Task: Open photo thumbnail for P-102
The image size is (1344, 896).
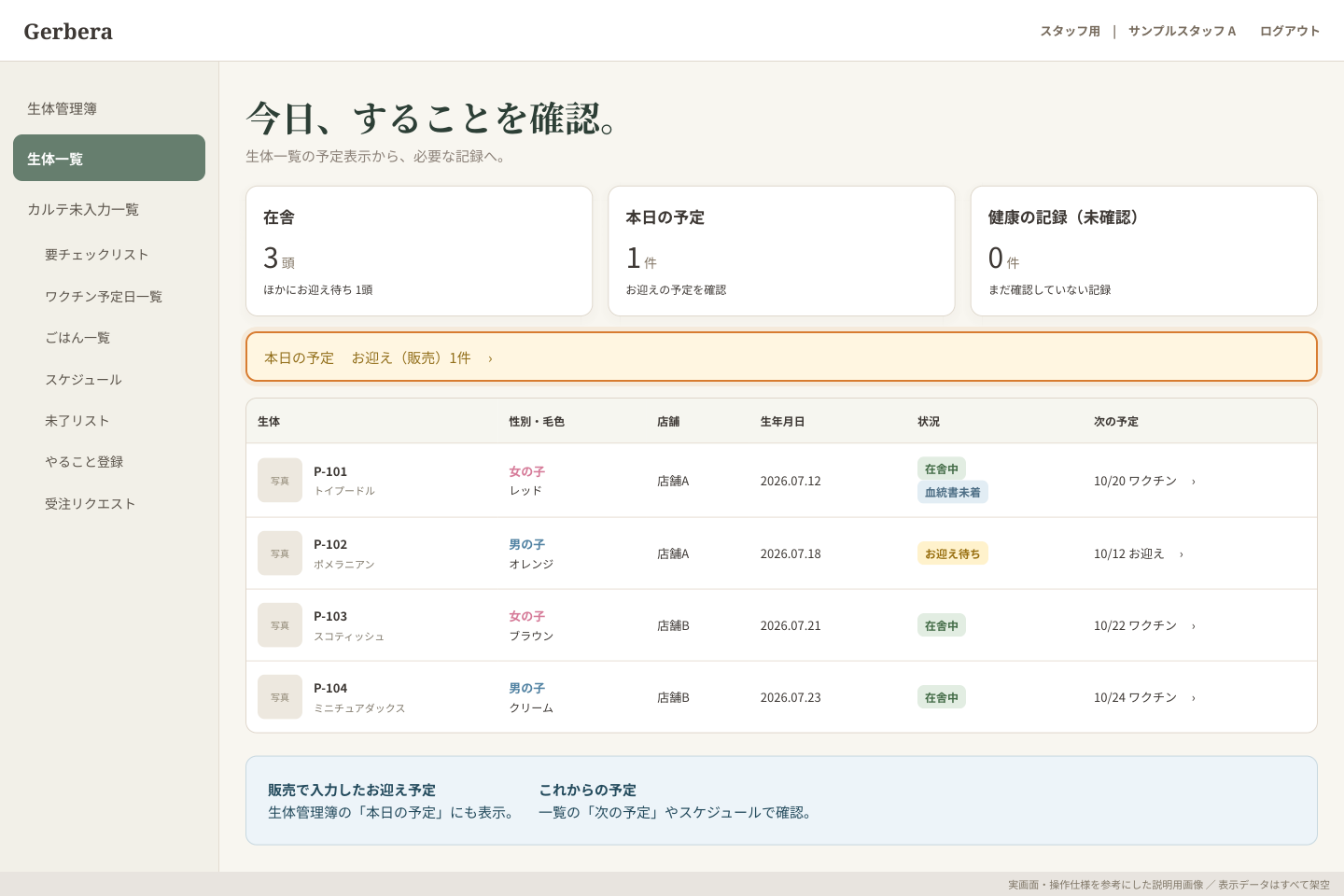Action: (280, 553)
